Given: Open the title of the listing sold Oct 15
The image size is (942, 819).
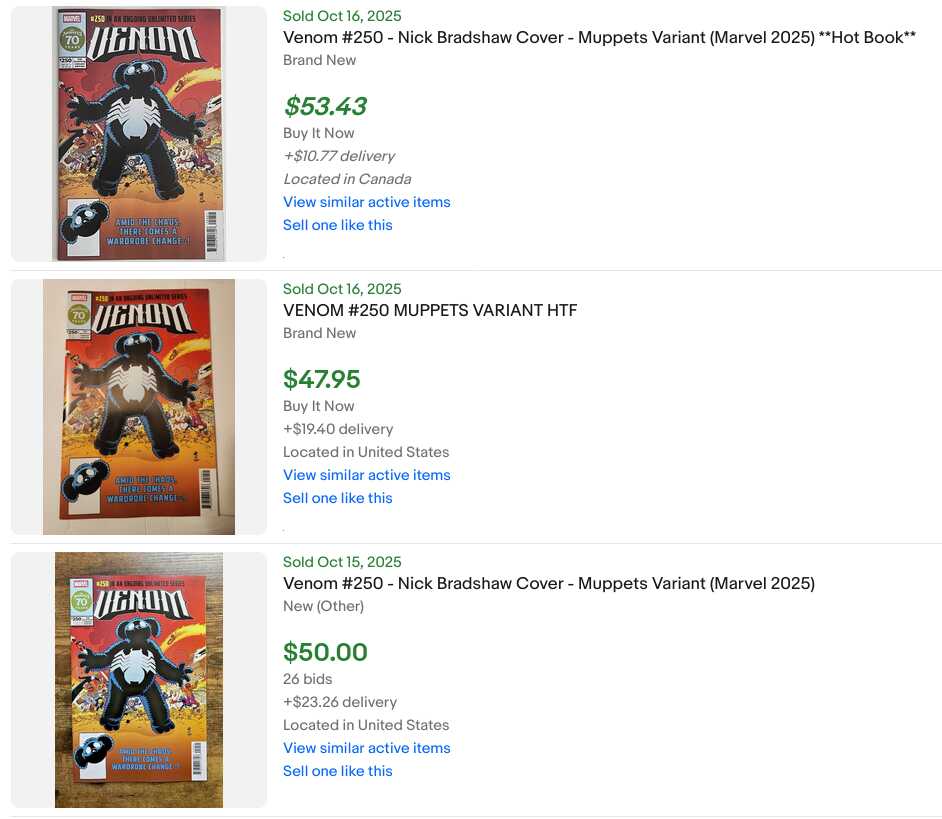Looking at the screenshot, I should [549, 584].
